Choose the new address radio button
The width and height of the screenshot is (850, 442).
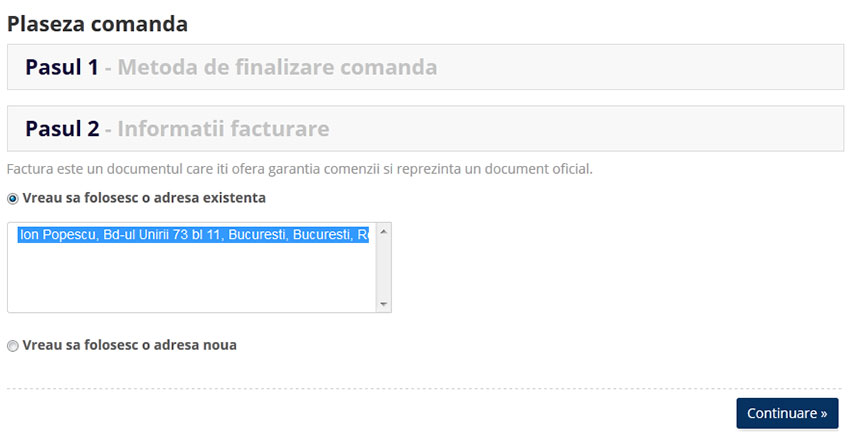[x=12, y=345]
